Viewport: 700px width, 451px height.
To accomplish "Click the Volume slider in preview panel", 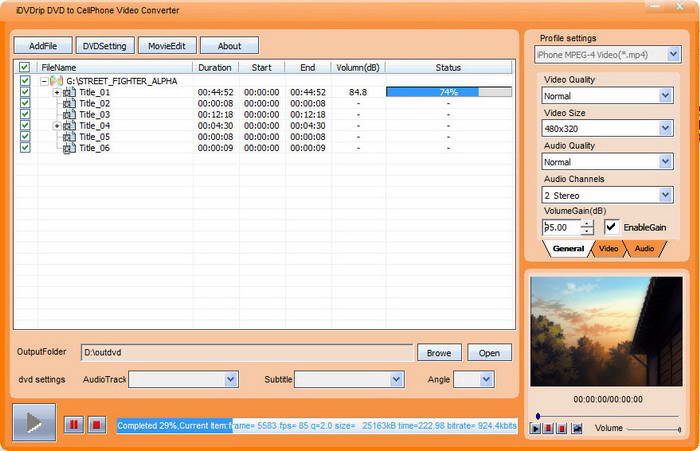I will [653, 430].
